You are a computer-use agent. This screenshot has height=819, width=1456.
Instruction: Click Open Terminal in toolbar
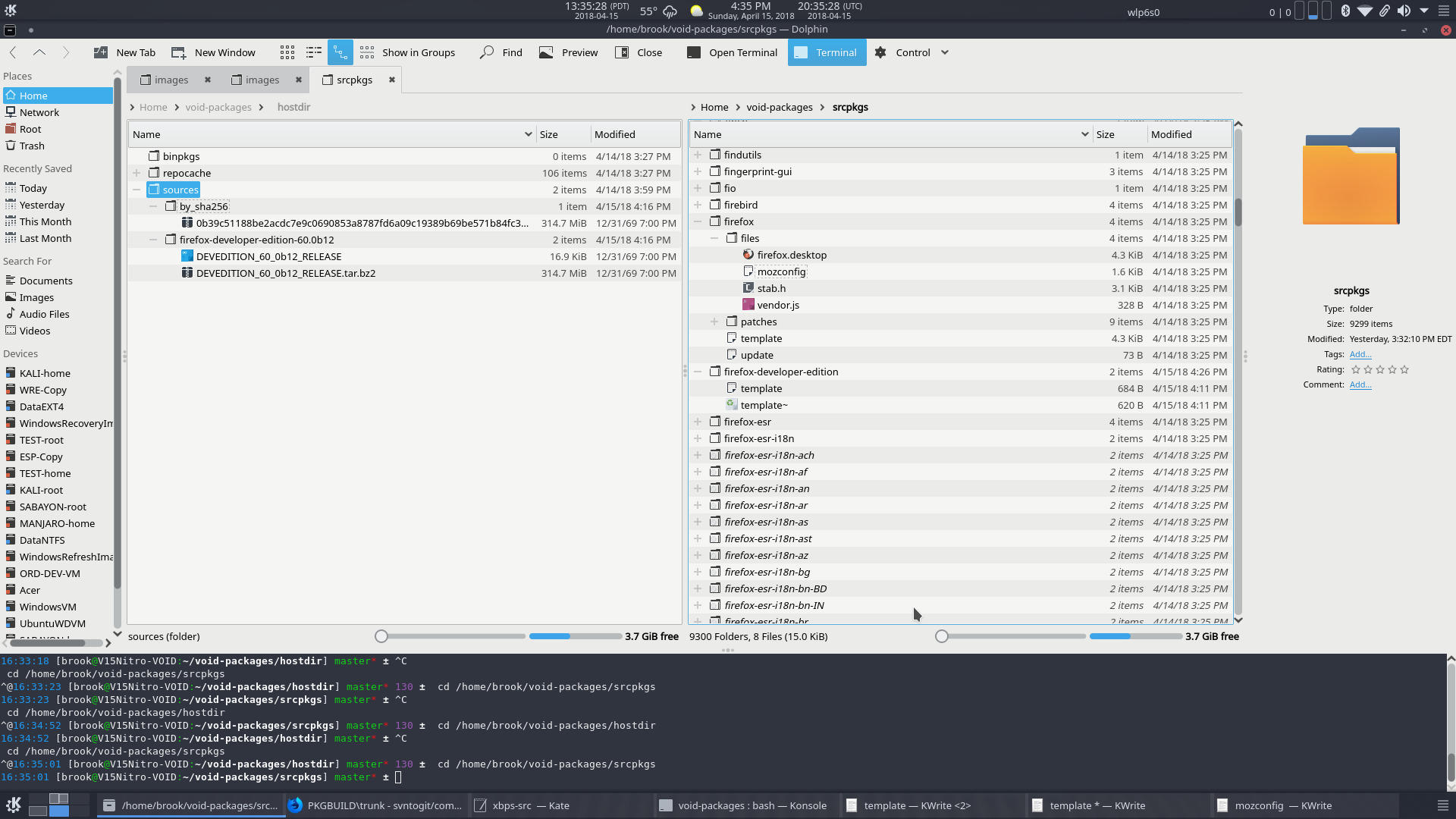733,52
